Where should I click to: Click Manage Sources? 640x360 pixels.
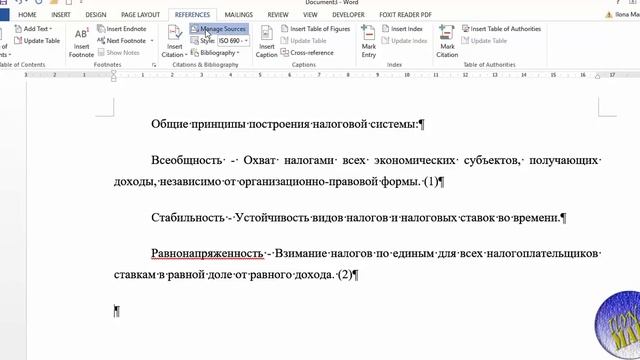point(219,29)
